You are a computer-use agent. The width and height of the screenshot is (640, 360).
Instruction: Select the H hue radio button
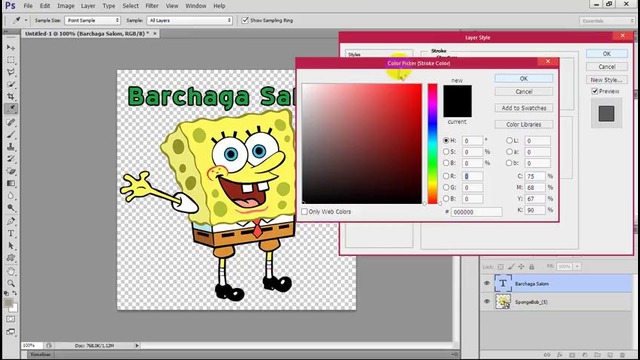pyautogui.click(x=446, y=140)
